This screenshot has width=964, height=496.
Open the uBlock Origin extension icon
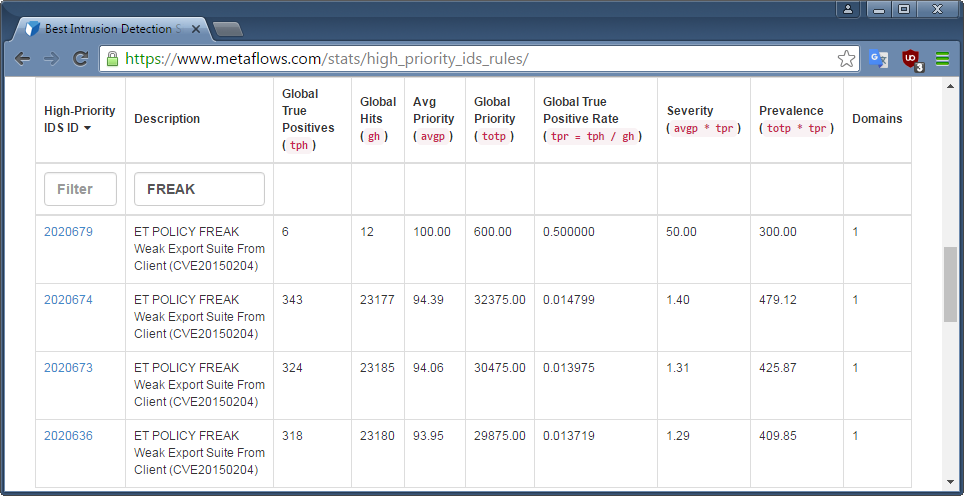click(x=912, y=60)
